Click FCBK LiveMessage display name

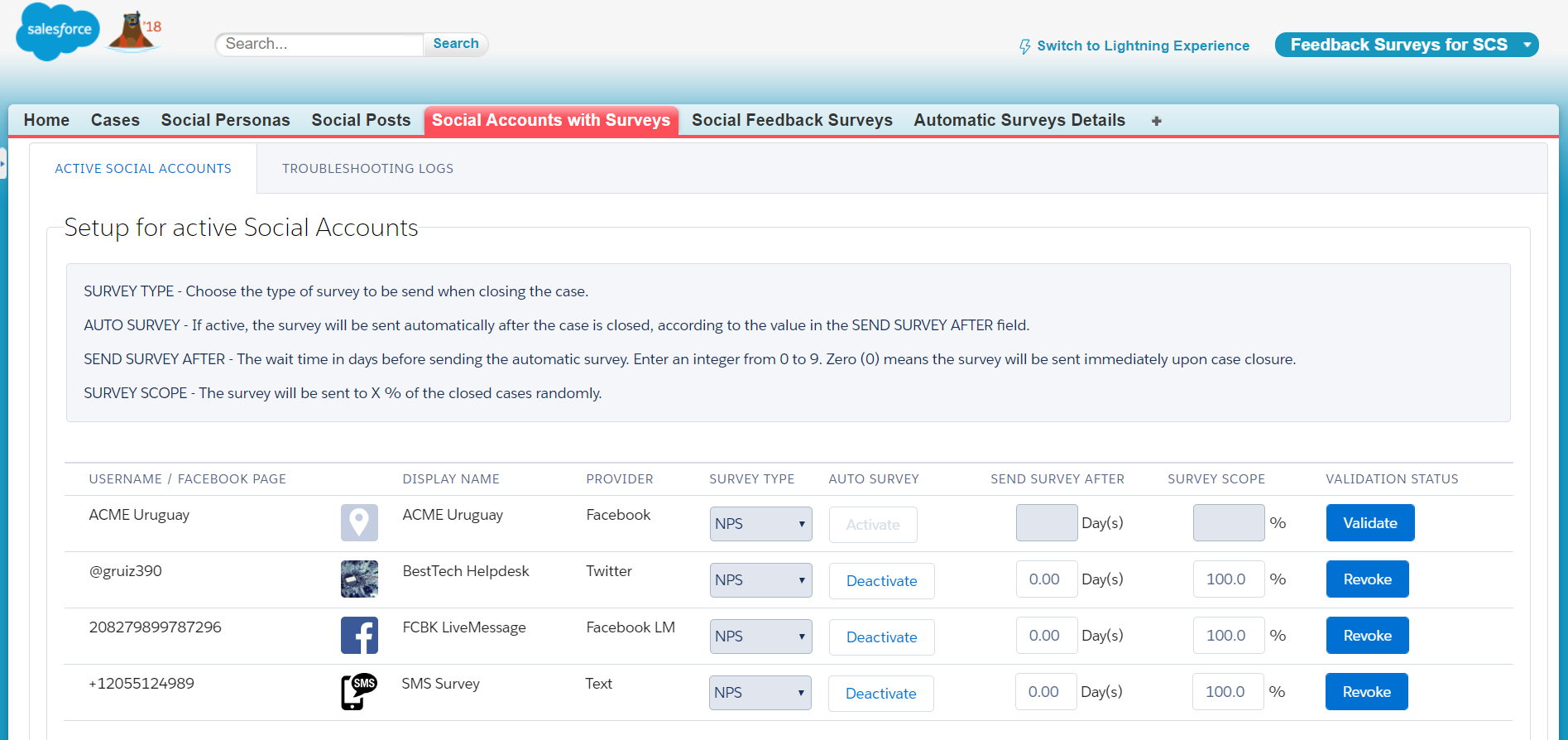464,627
